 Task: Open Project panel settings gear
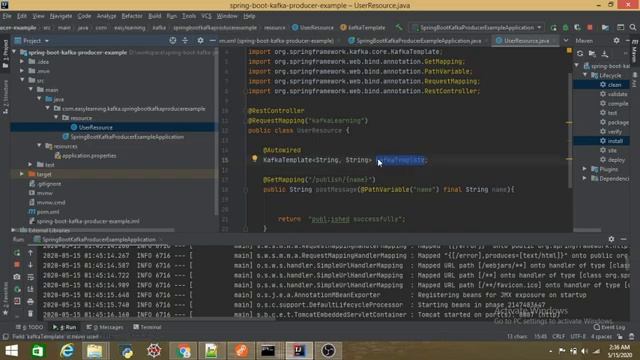(200, 40)
